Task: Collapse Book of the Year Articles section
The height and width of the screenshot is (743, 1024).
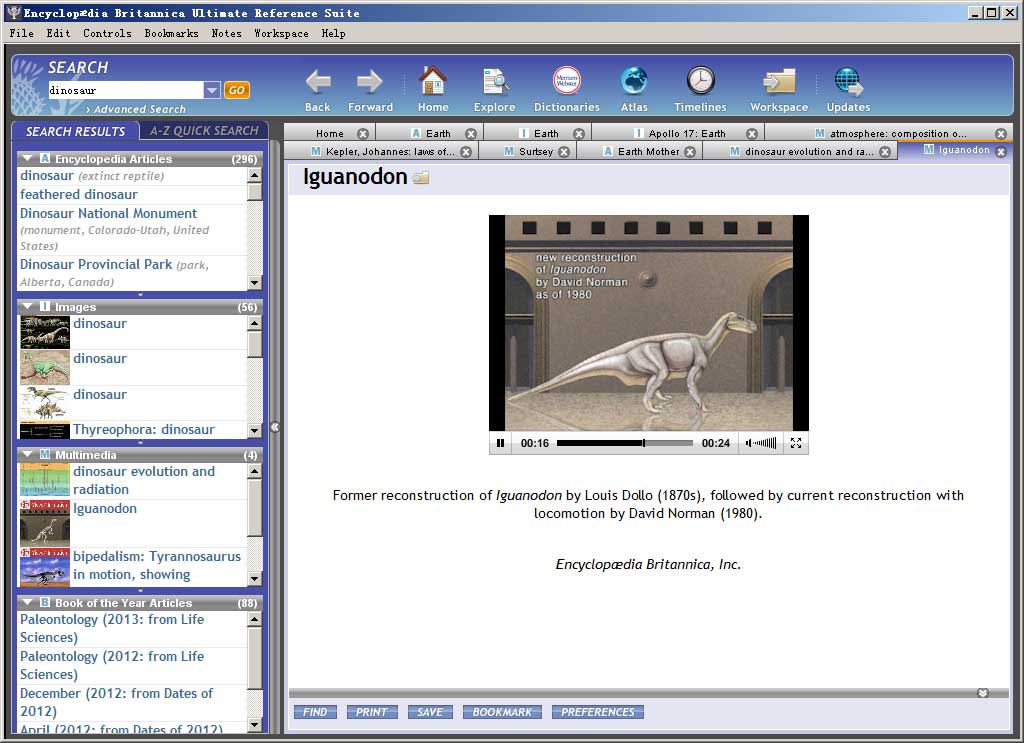Action: [27, 603]
